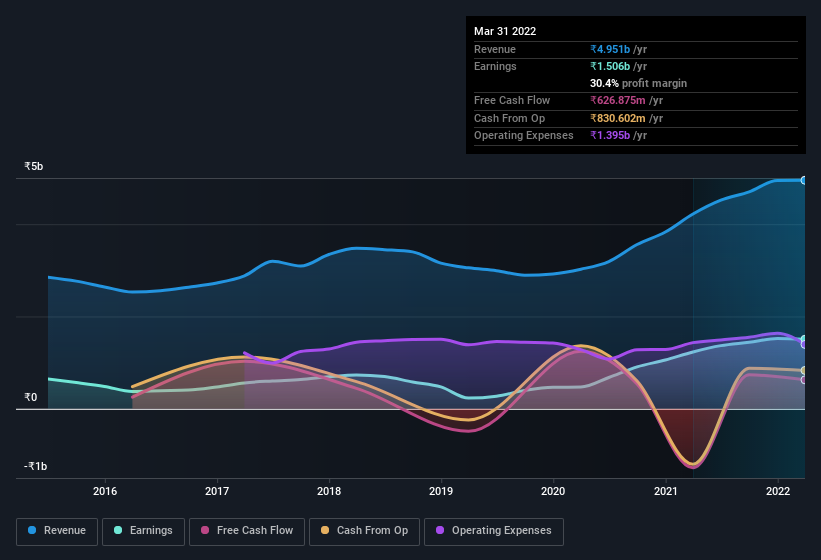Click the ₹1.506b earnings value

coord(610,66)
